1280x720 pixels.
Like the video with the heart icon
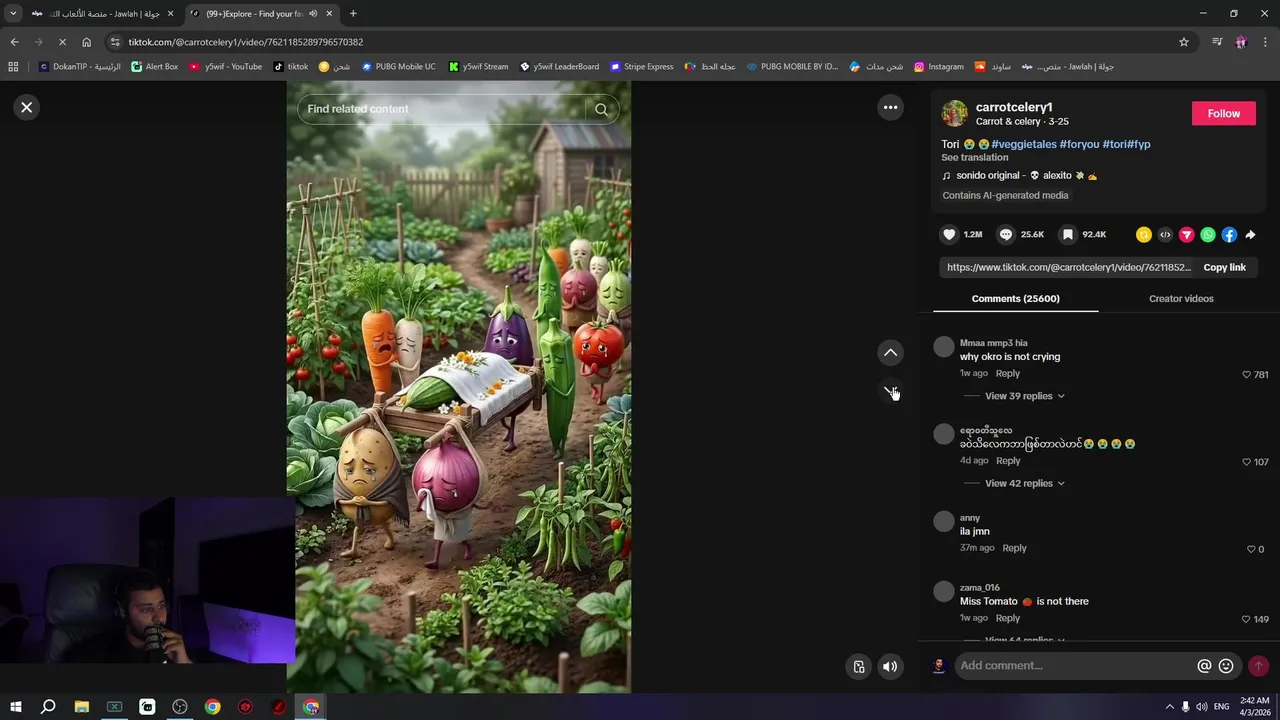pos(949,234)
